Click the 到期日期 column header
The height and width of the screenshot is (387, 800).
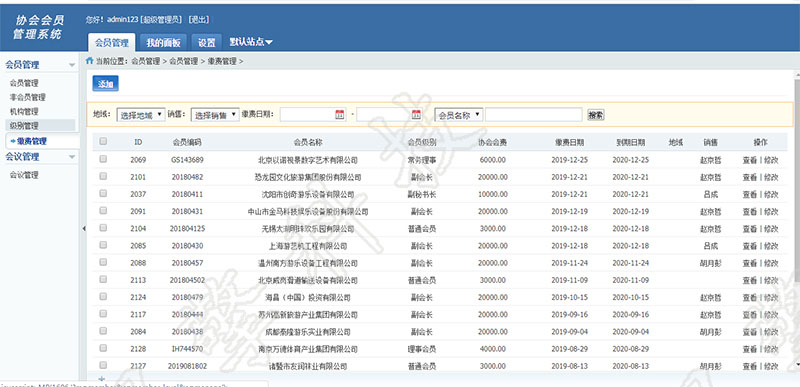click(631, 142)
